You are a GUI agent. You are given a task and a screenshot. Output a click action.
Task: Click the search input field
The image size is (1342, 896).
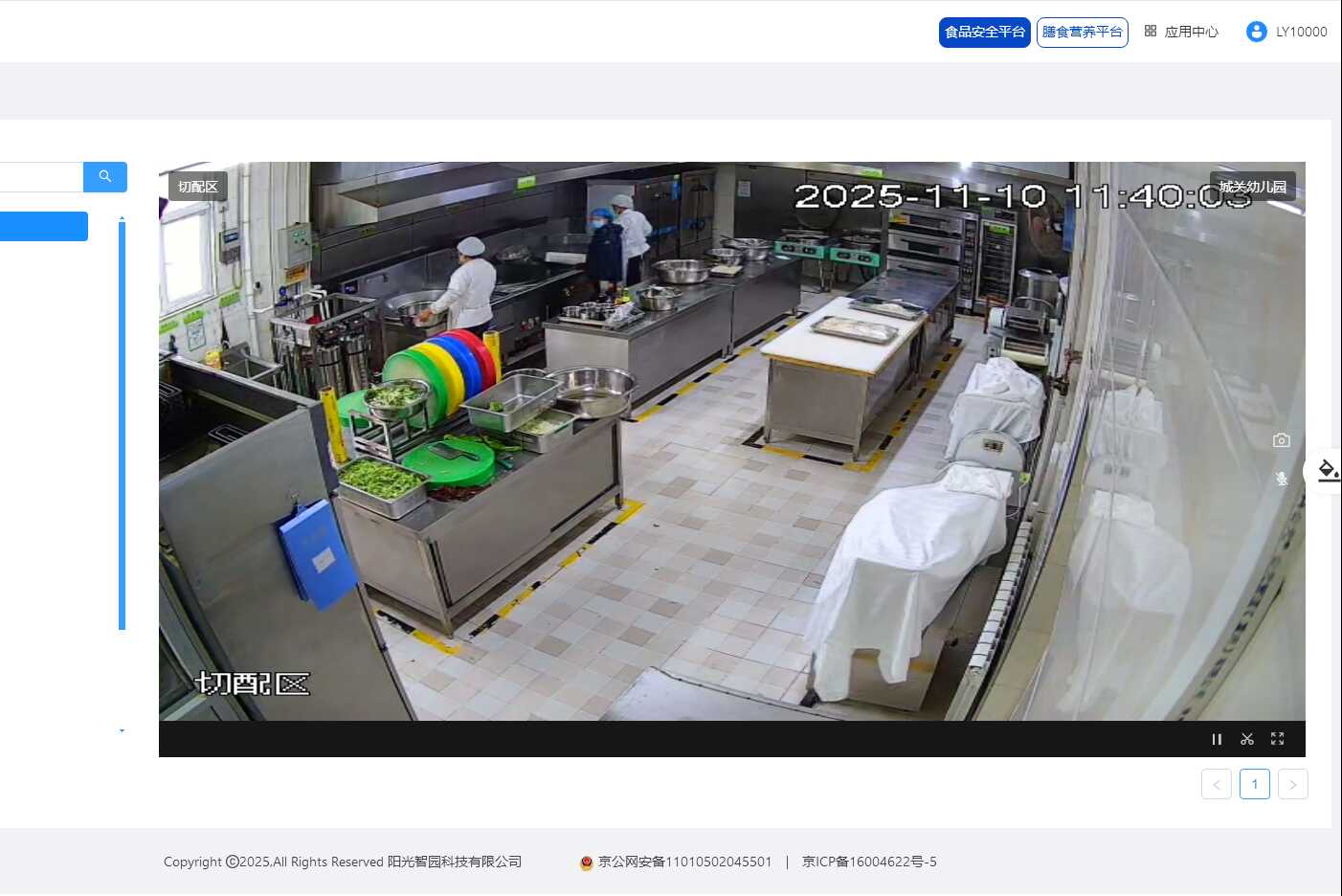click(x=40, y=177)
